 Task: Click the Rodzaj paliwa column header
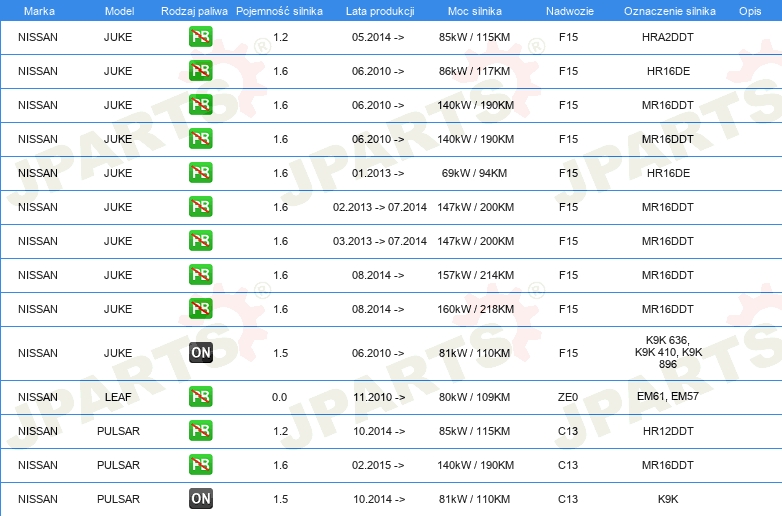coord(194,11)
